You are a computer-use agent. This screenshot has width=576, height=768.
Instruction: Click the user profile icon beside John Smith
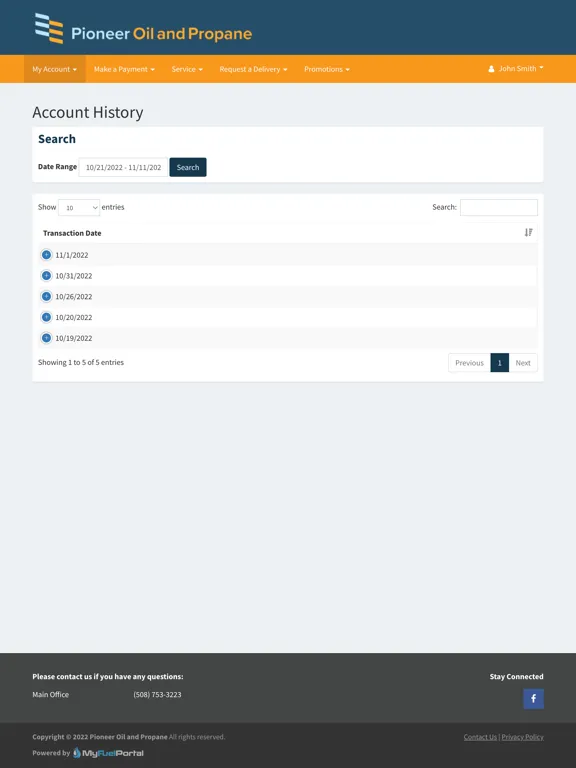coord(491,69)
